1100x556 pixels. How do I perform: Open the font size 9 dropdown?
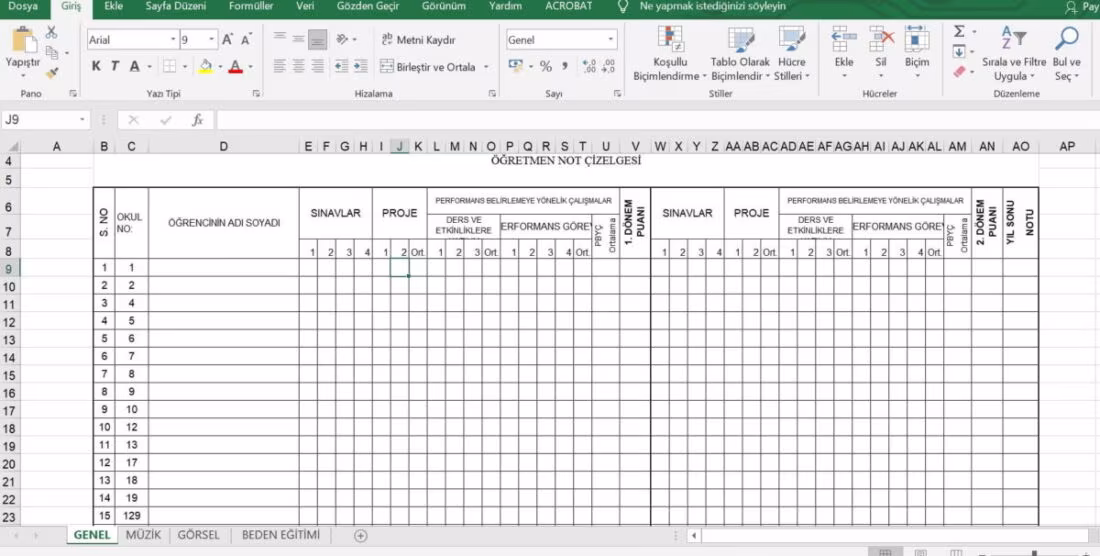click(211, 40)
